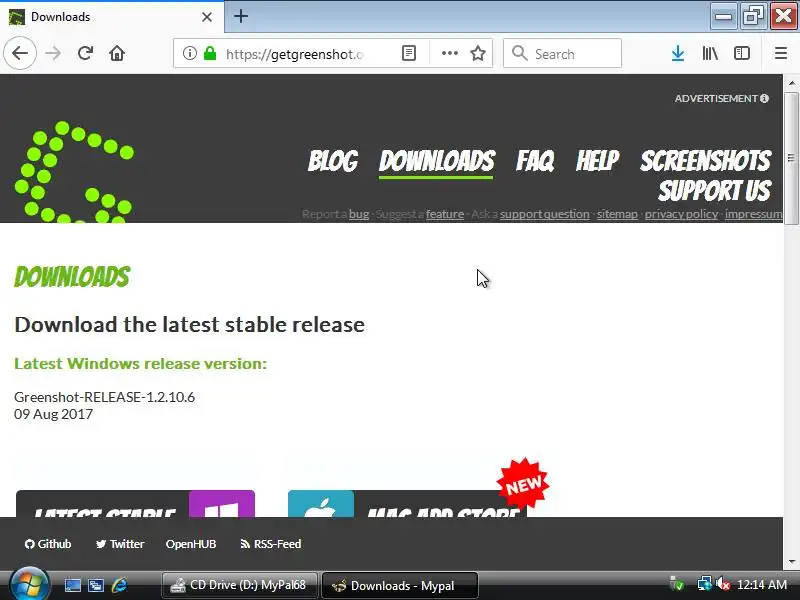Open the Github footer link
Screen dimensions: 800x600
[48, 544]
